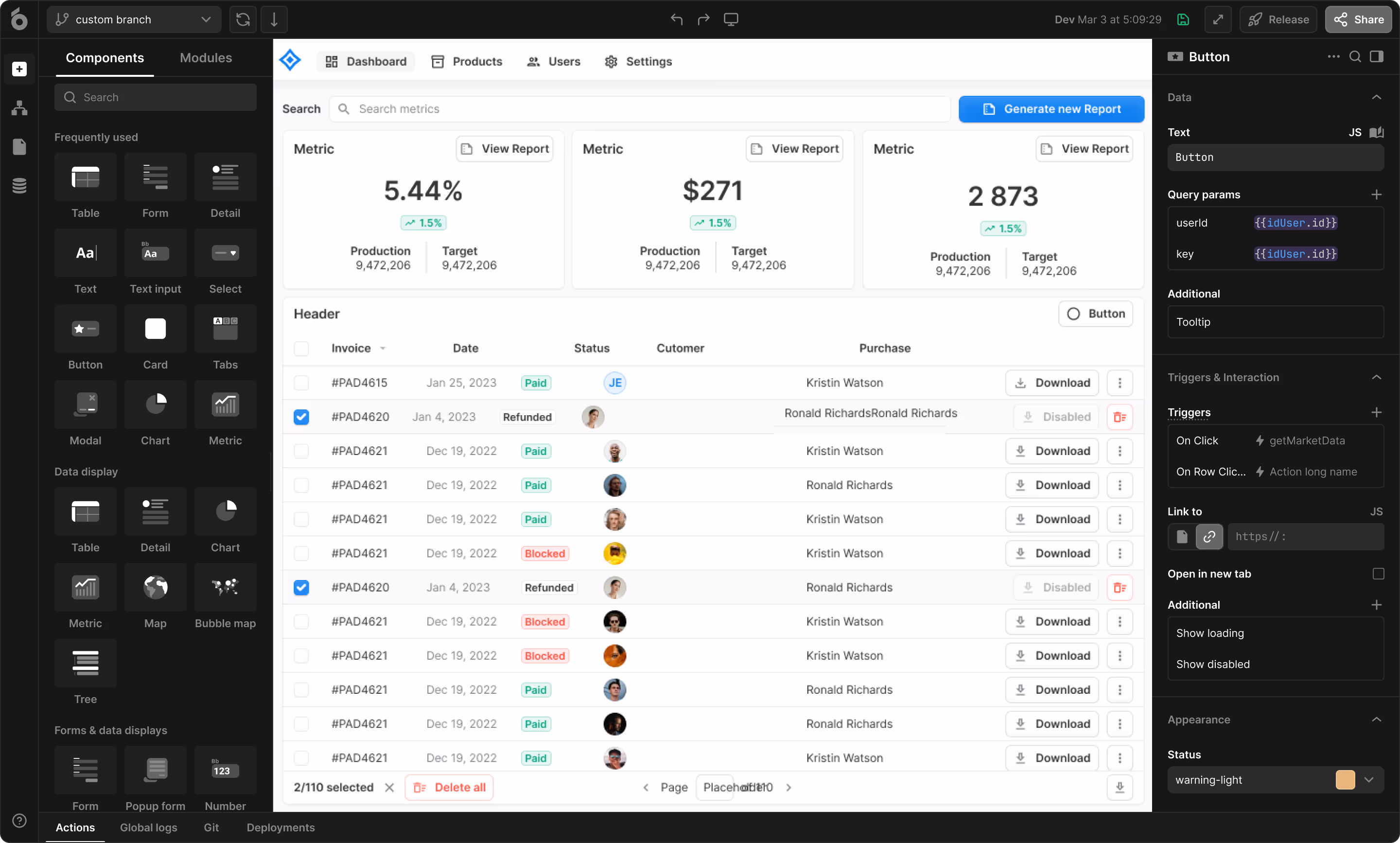Click the desktop preview monitor icon
The height and width of the screenshot is (843, 1400).
coord(731,19)
